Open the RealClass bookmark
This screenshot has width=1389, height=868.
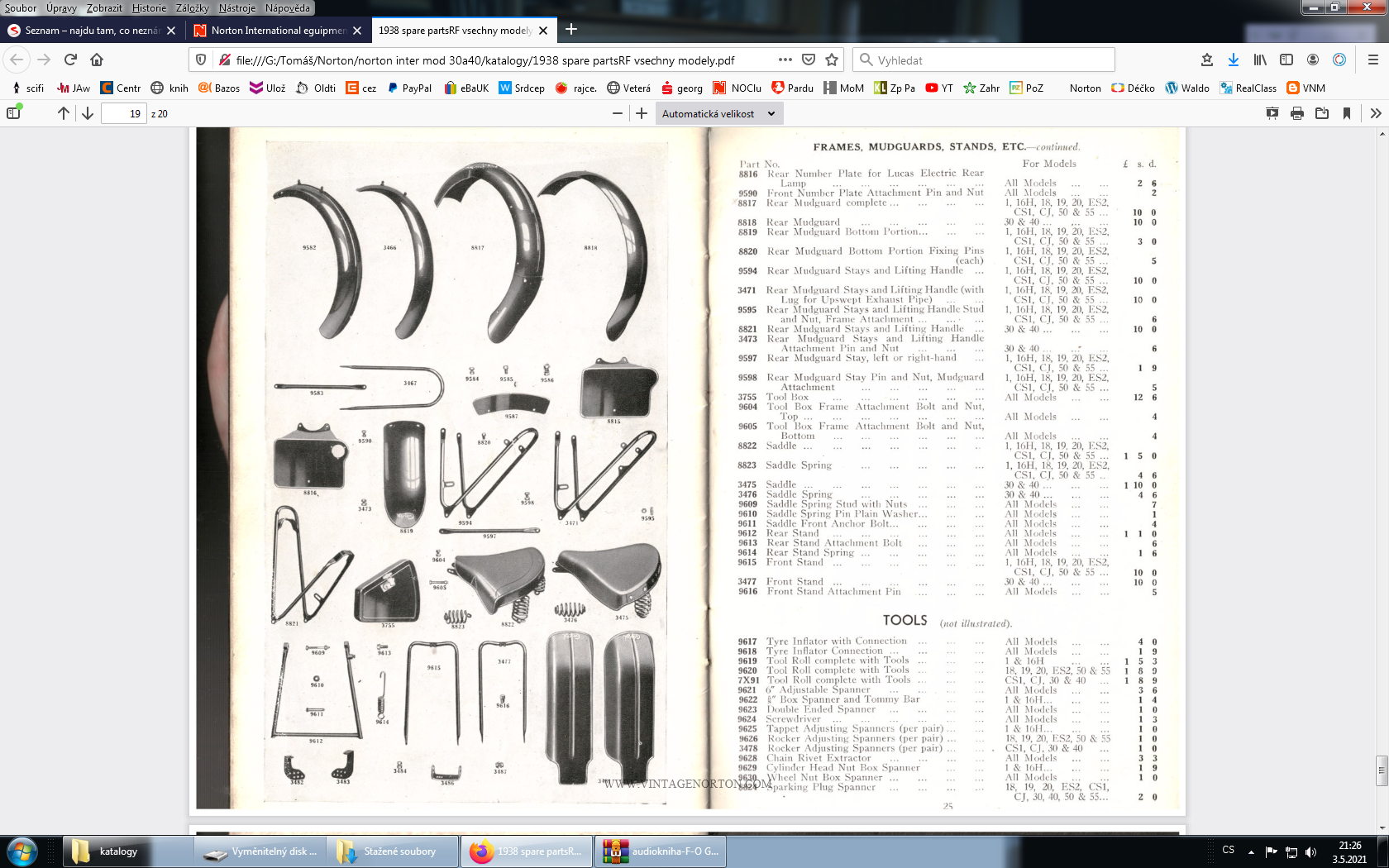point(1248,88)
